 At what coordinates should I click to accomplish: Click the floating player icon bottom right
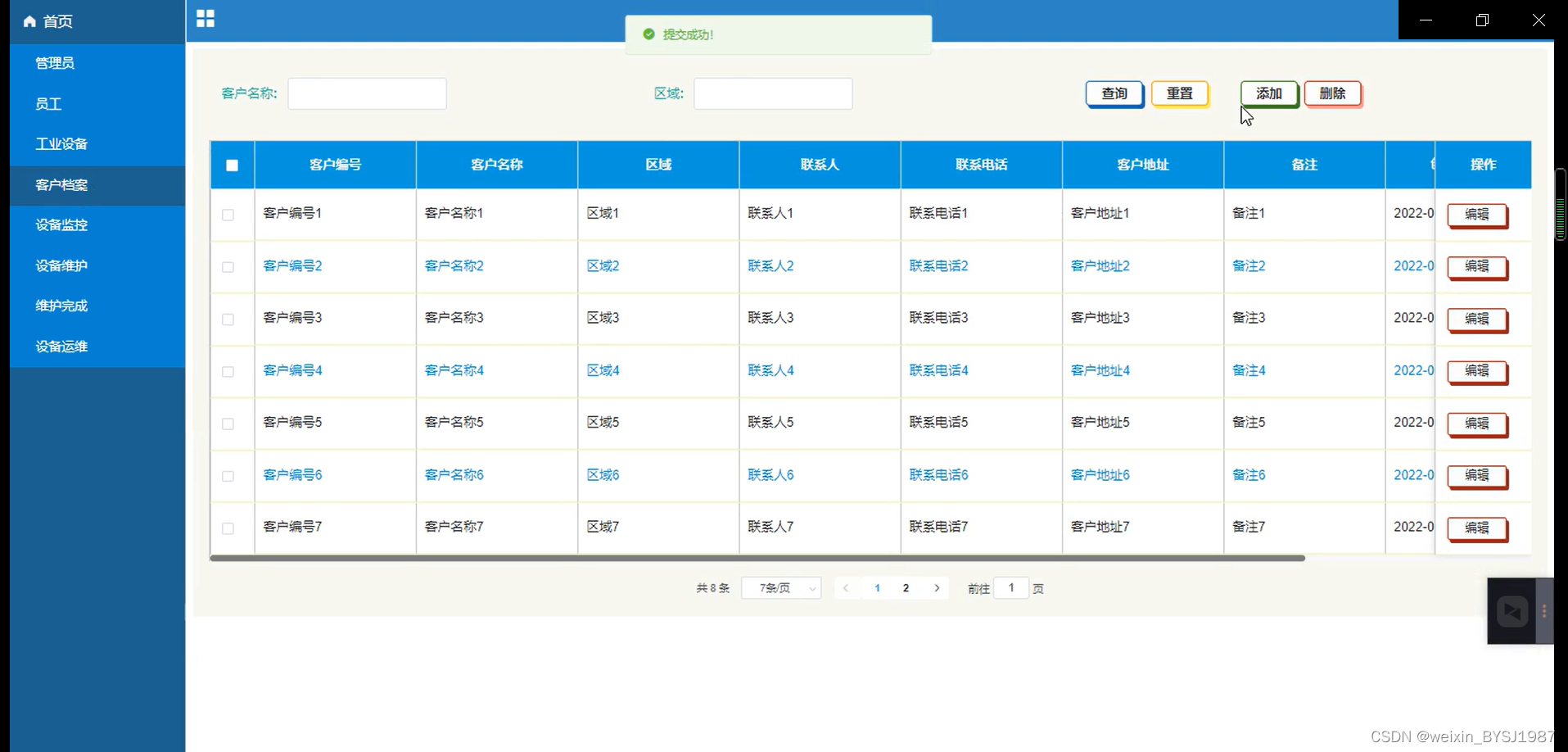click(x=1512, y=611)
